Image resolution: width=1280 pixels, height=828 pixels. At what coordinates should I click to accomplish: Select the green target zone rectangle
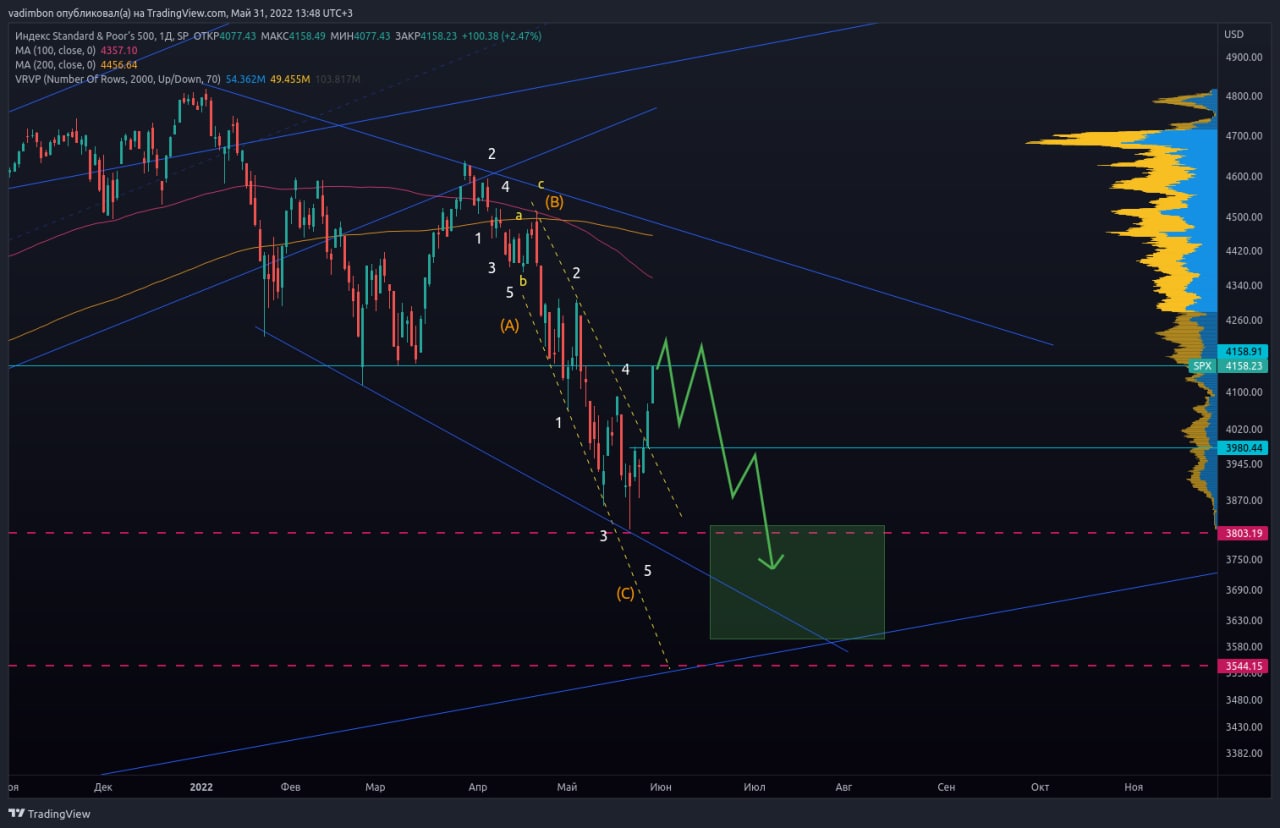pyautogui.click(x=797, y=582)
